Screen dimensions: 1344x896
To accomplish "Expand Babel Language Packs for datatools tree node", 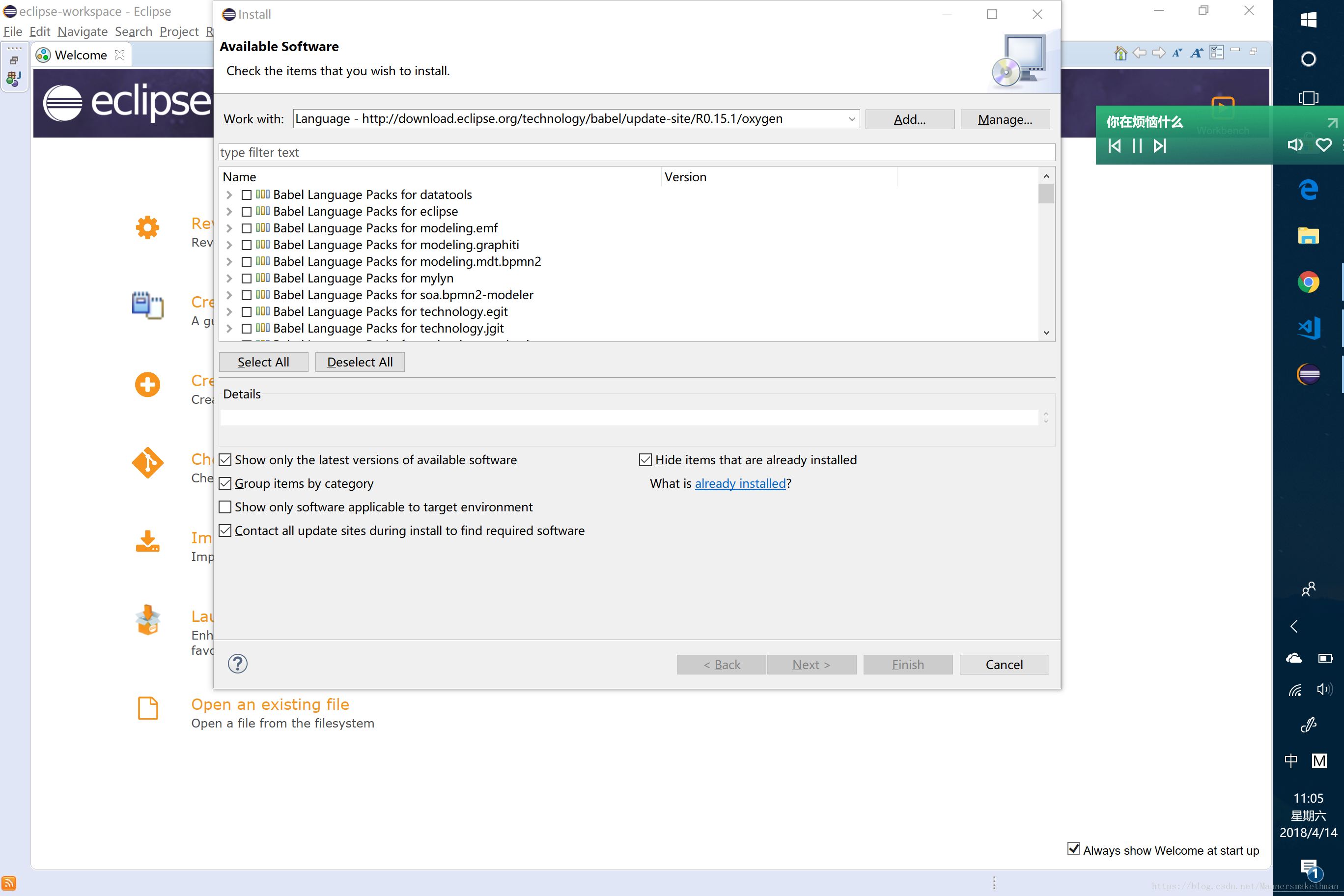I will point(229,195).
